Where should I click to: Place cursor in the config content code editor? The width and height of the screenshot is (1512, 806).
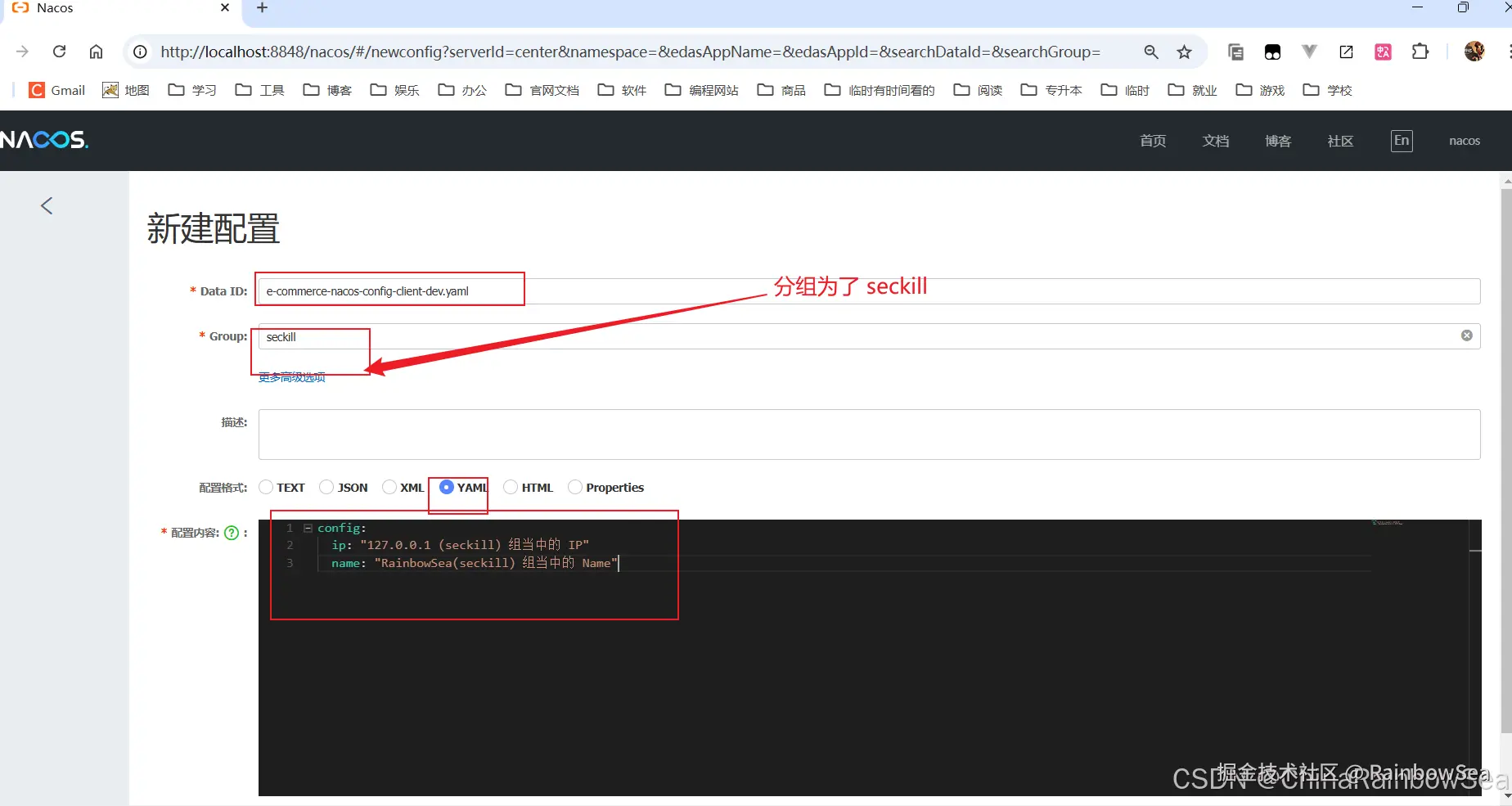pyautogui.click(x=870, y=658)
